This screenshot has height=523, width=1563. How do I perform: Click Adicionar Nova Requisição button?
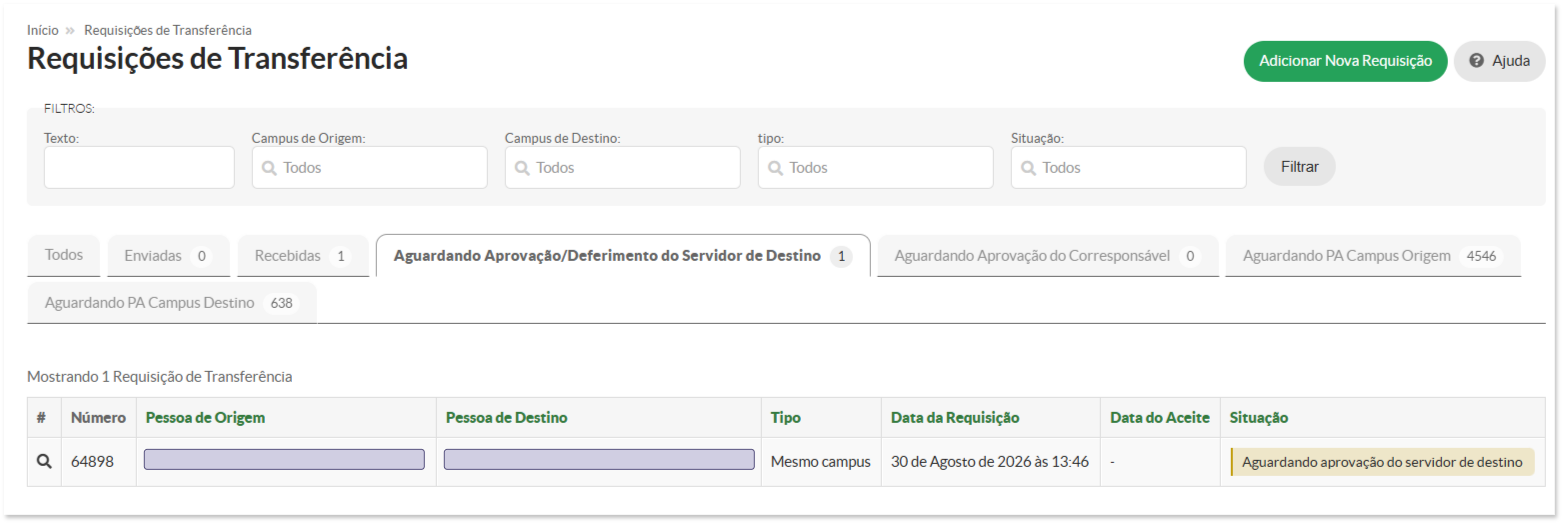pos(1346,61)
